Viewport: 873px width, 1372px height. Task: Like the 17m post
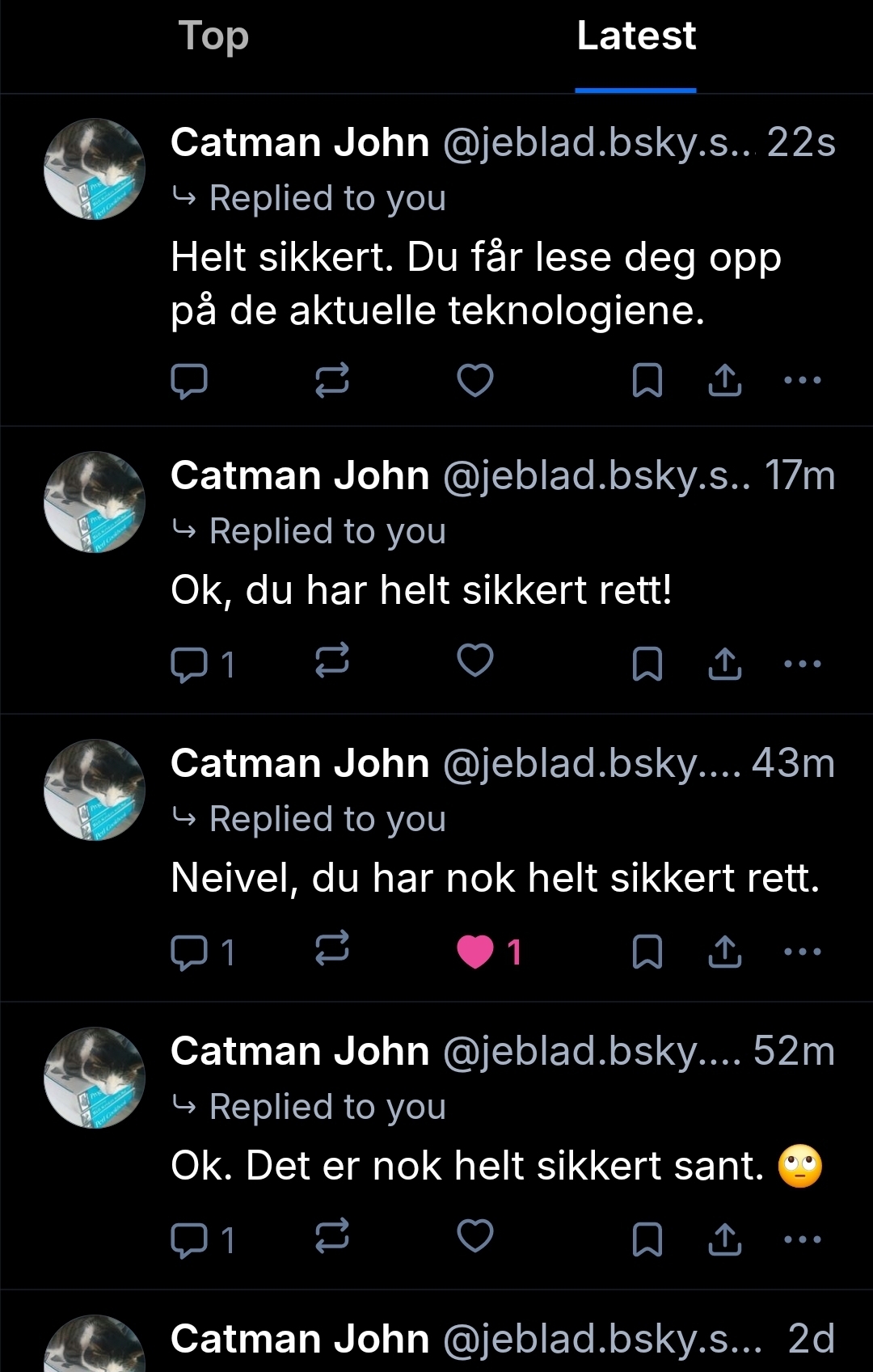475,661
